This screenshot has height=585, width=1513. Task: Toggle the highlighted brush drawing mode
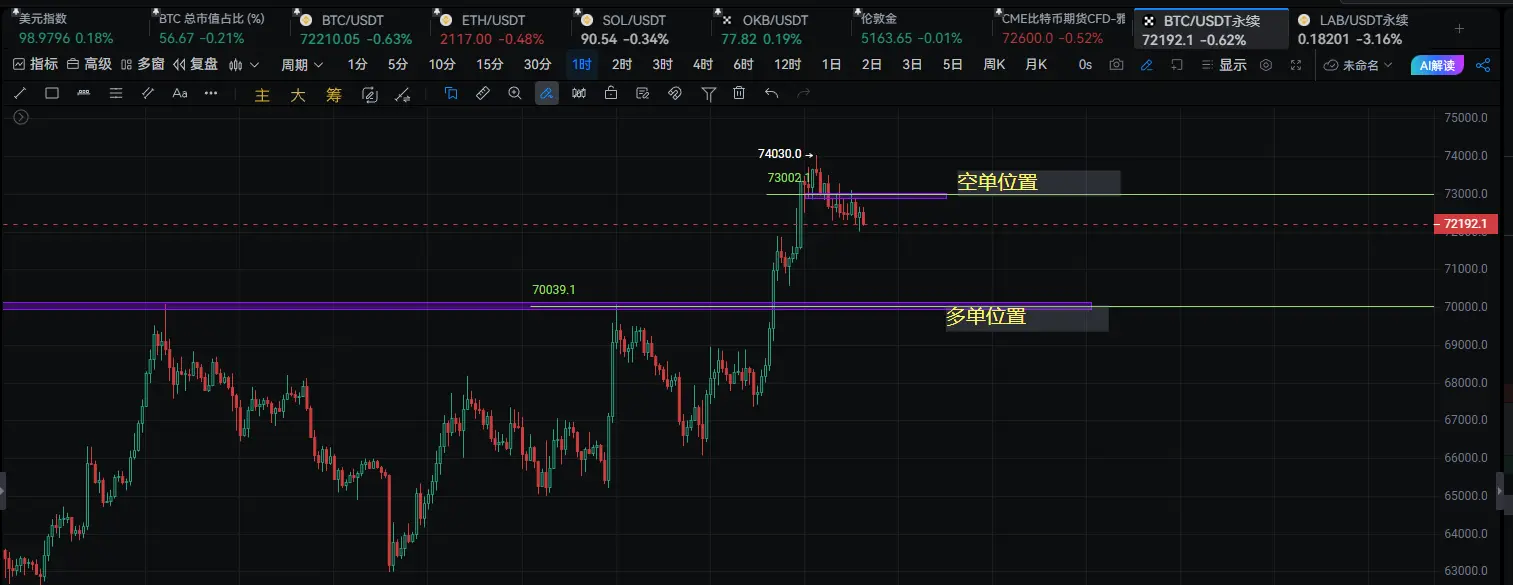point(546,94)
